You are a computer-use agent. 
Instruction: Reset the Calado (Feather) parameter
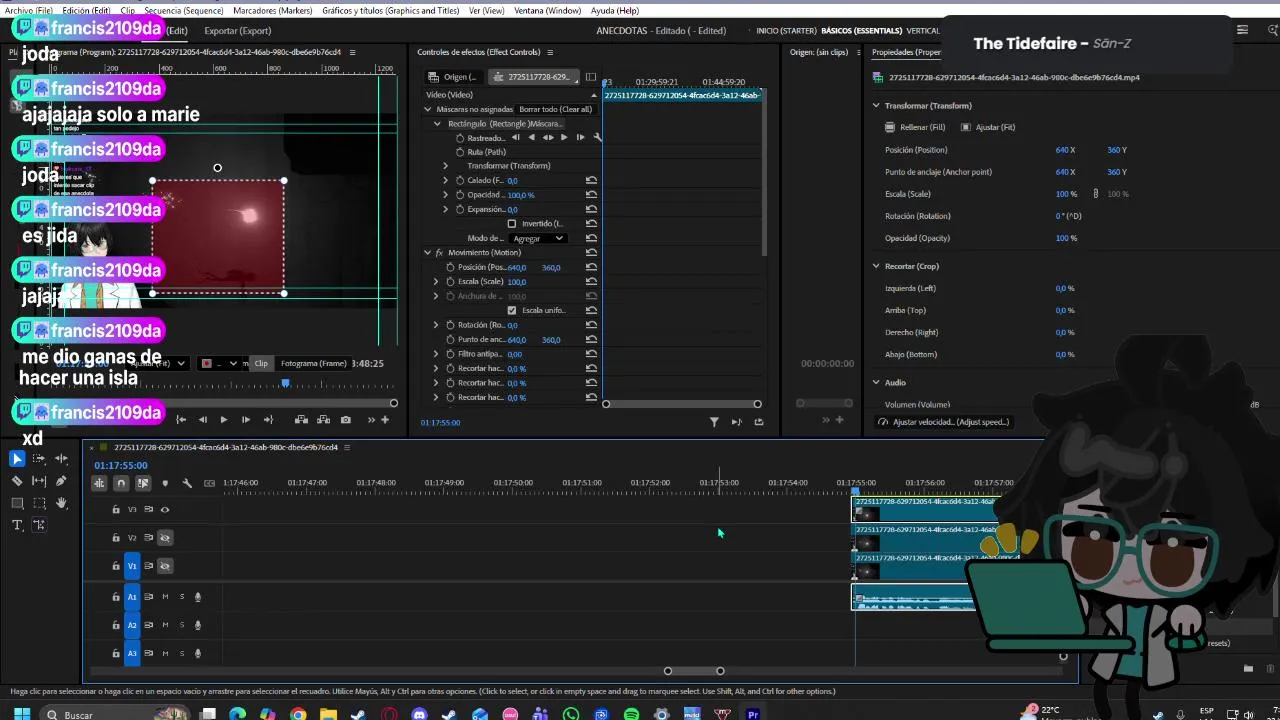pyautogui.click(x=591, y=180)
